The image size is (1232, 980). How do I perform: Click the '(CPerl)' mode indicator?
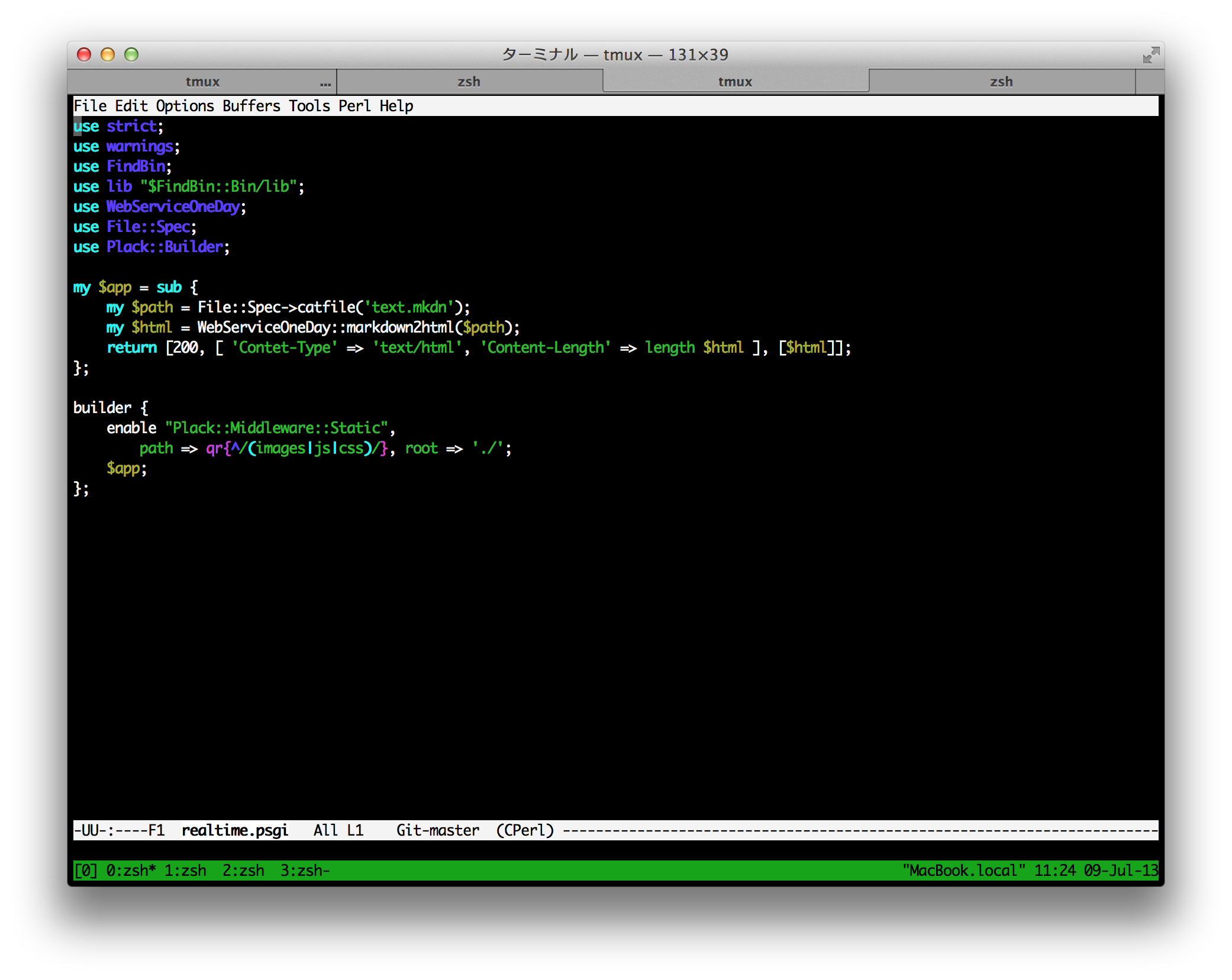point(525,830)
